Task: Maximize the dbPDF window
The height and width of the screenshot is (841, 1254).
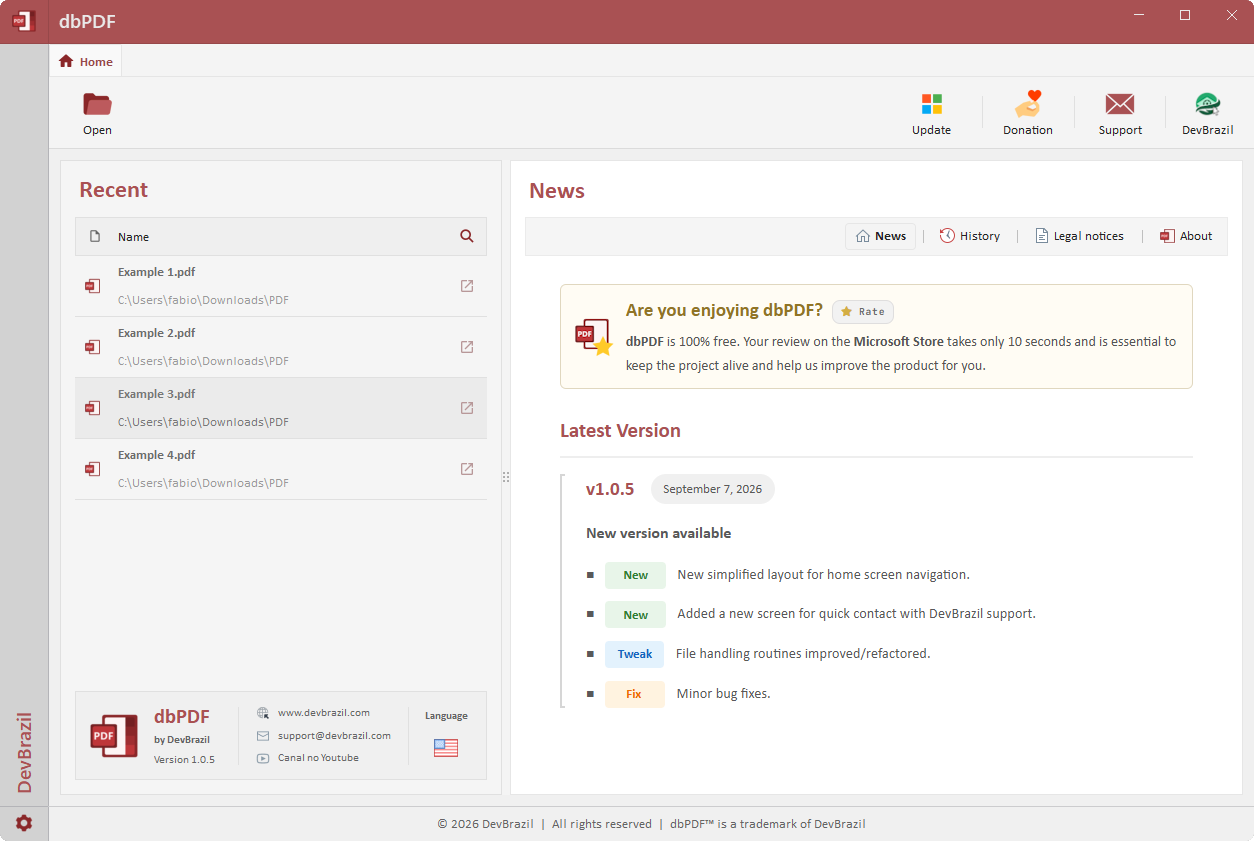Action: 1185,15
